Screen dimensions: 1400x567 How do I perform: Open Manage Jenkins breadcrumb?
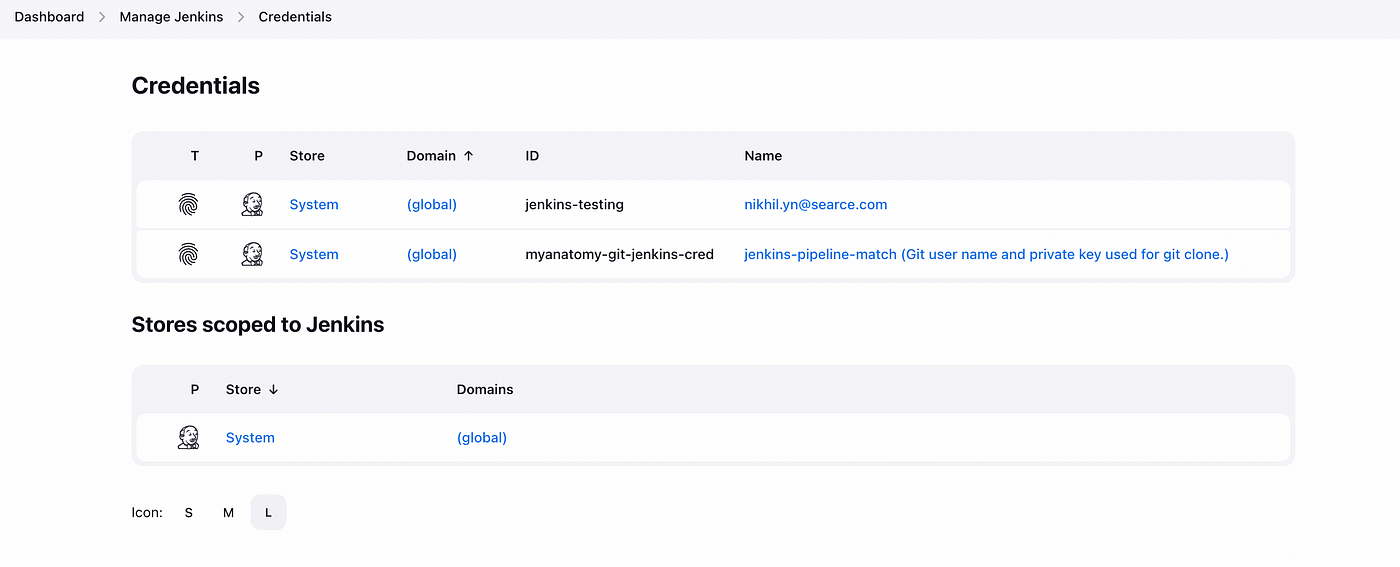click(171, 17)
